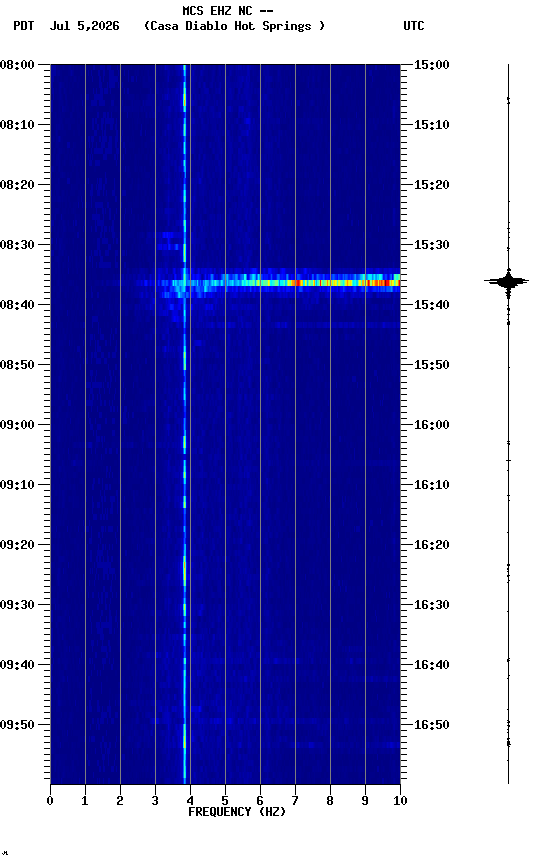Click the 16:40 UTC time label
The image size is (552, 864).
pyautogui.click(x=432, y=665)
